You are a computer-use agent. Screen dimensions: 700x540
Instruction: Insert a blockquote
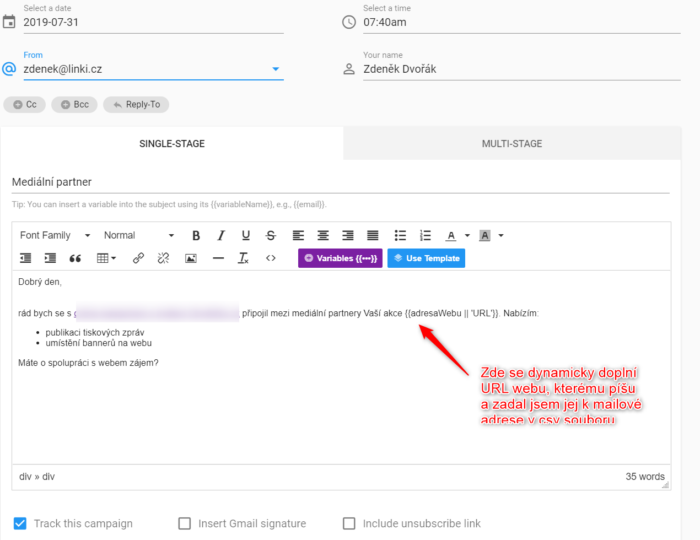click(x=75, y=258)
